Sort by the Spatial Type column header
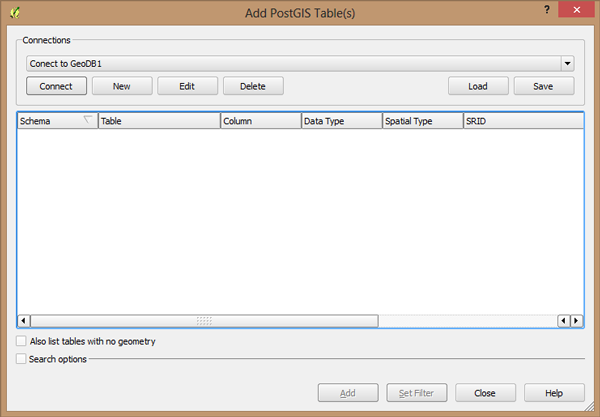This screenshot has width=600, height=417. coord(423,121)
